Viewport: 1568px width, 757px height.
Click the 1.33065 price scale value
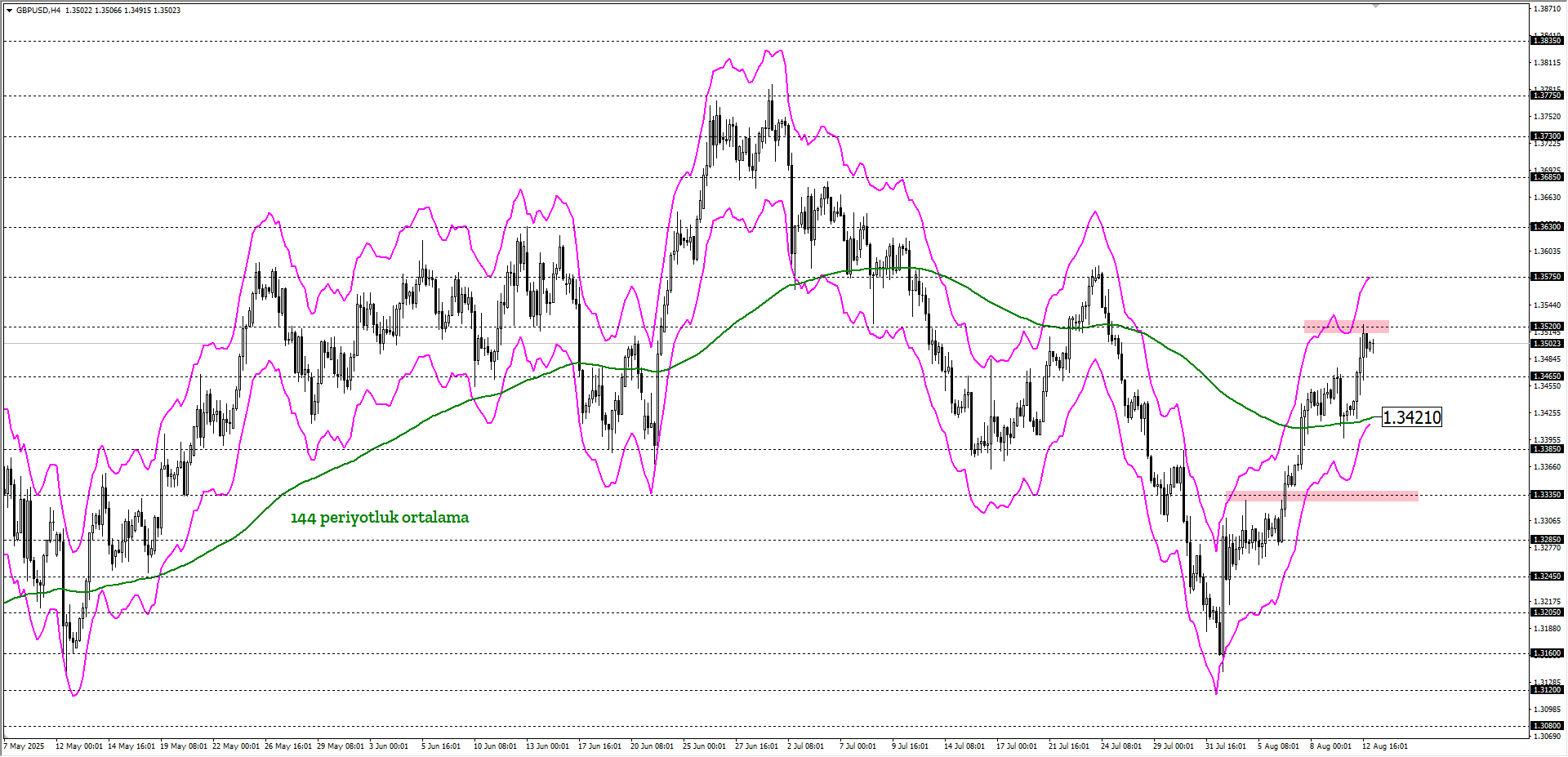tap(1548, 521)
